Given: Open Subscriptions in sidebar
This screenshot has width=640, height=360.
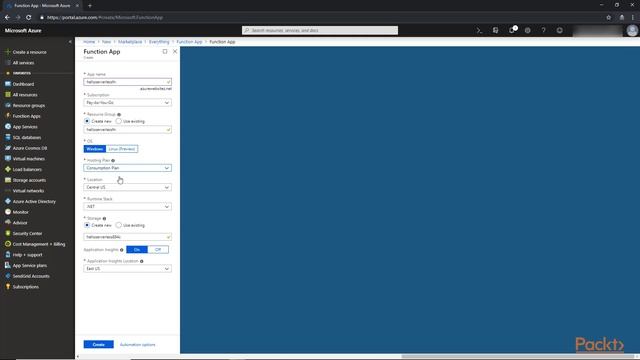Looking at the screenshot, I should [x=22, y=287].
